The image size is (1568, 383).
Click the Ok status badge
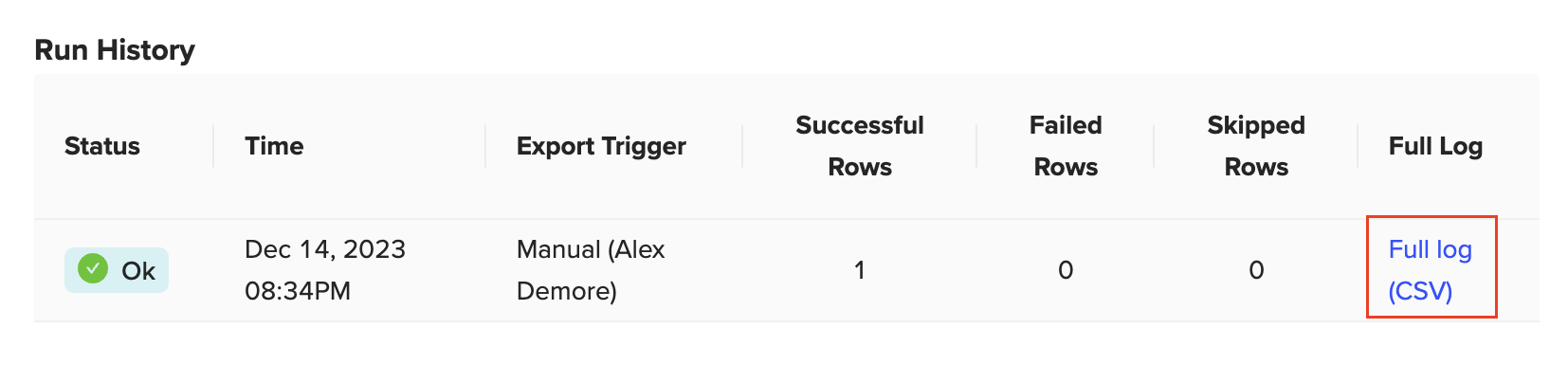[x=117, y=270]
